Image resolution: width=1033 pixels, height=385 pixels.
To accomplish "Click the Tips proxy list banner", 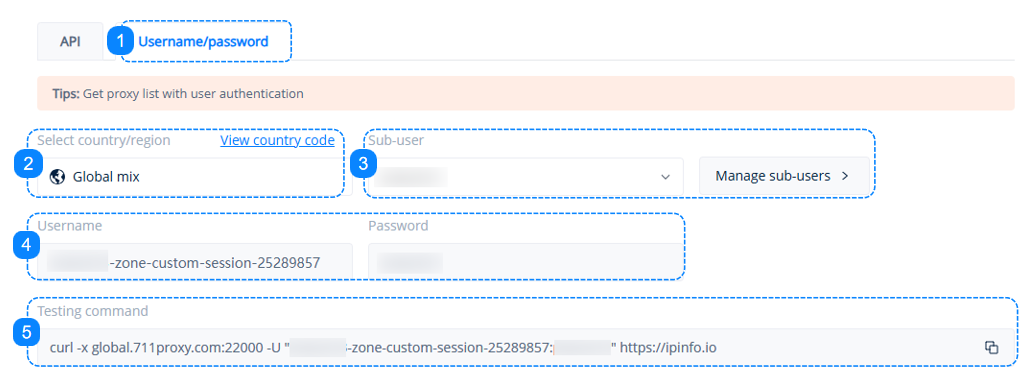I will pyautogui.click(x=526, y=93).
